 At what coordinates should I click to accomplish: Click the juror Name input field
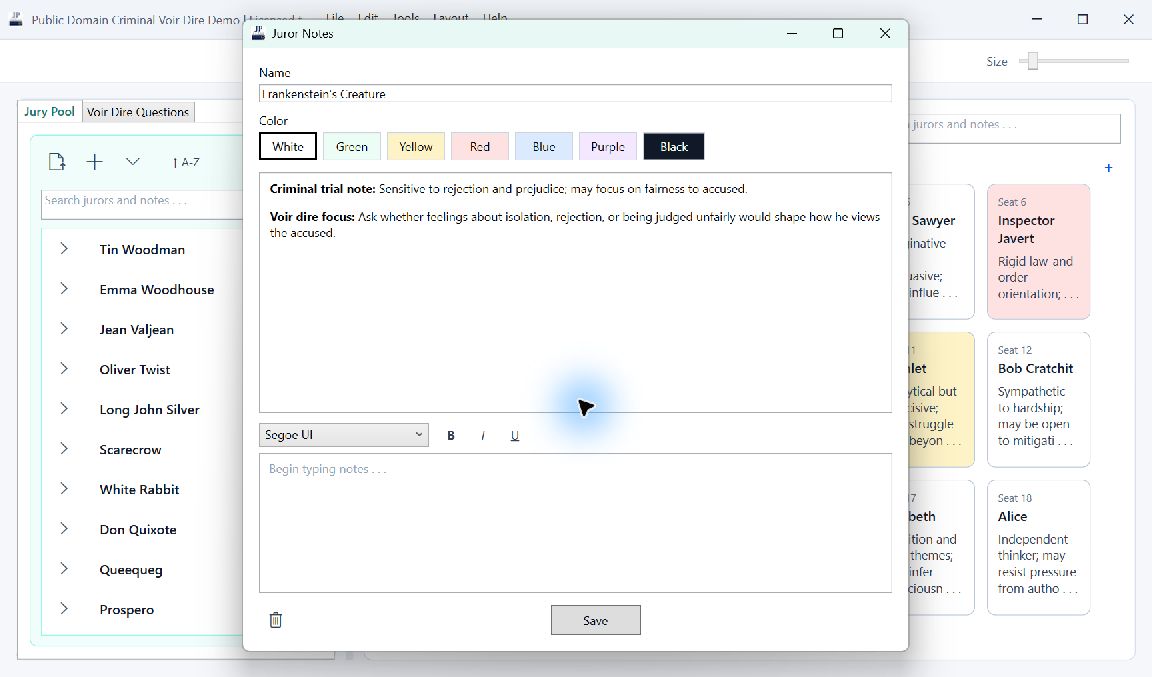(x=575, y=93)
